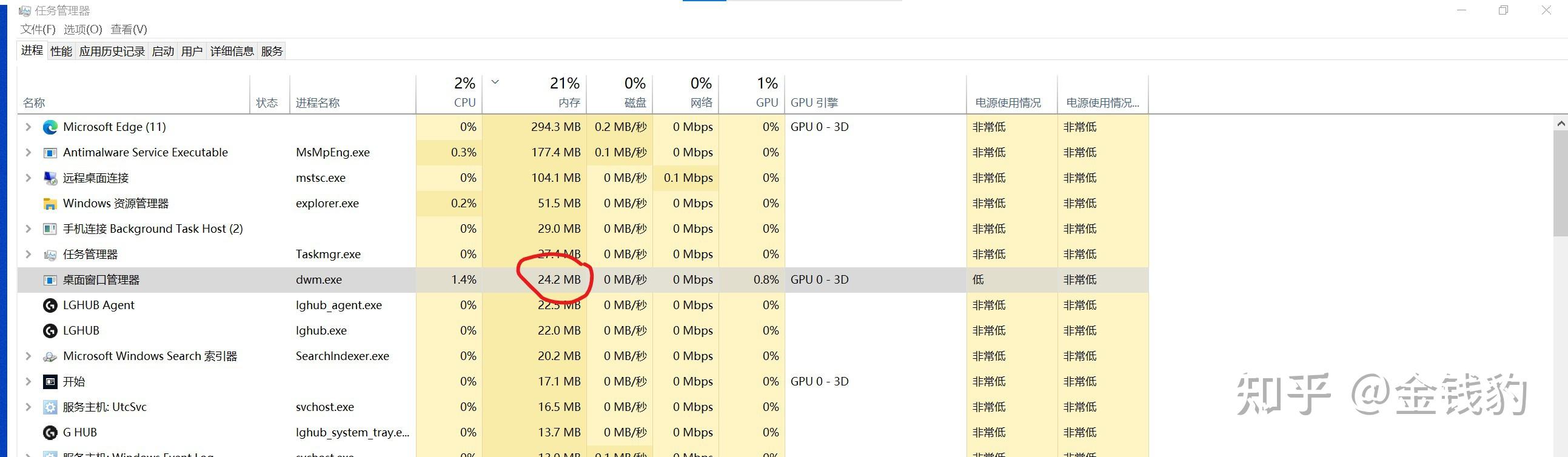Click the vertical scrollbar thumb

point(1561,182)
